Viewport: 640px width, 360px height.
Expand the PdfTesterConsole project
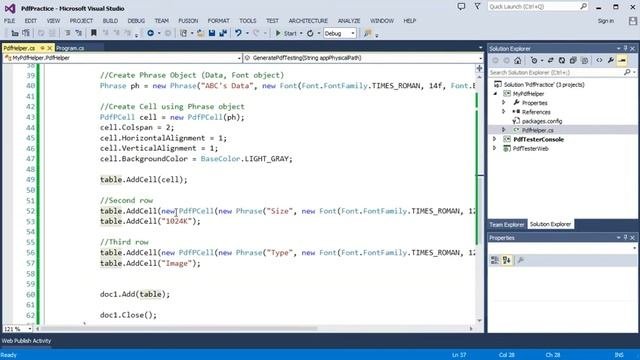pyautogui.click(x=495, y=139)
